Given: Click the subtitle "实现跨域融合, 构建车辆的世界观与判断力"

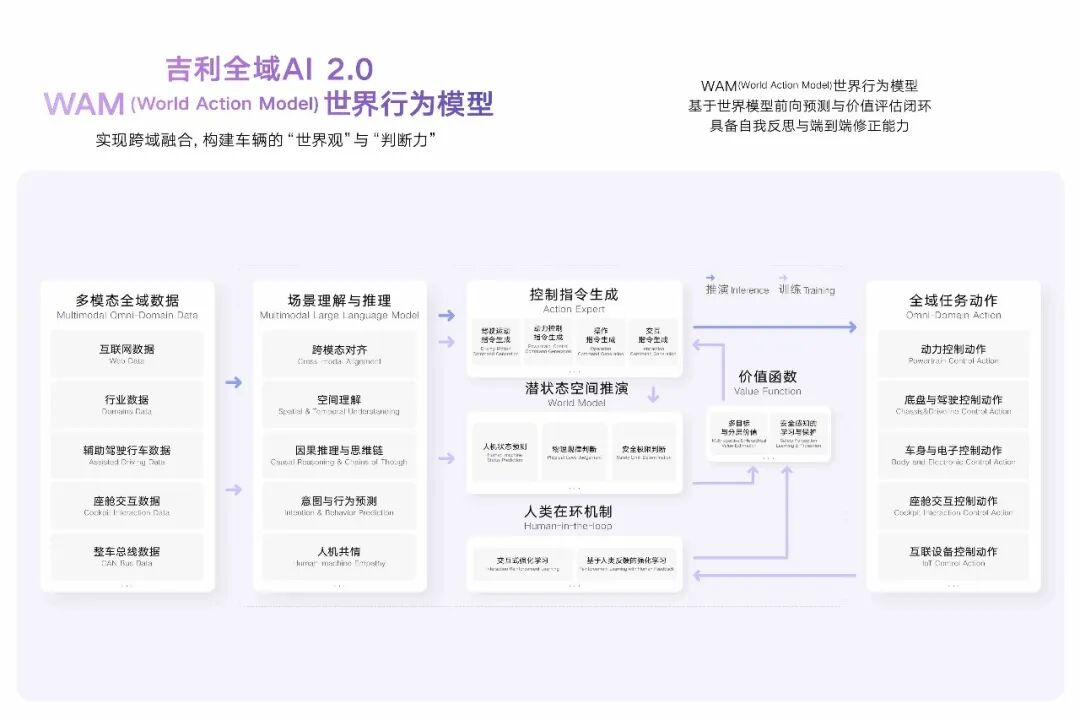Looking at the screenshot, I should (x=266, y=140).
